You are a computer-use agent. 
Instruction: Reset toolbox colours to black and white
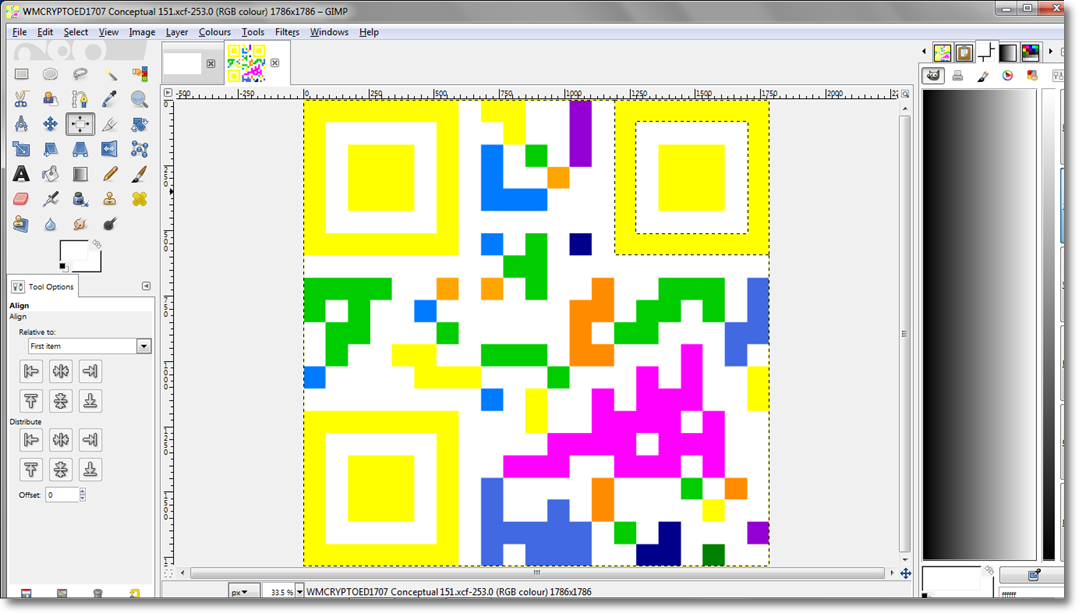click(x=63, y=267)
